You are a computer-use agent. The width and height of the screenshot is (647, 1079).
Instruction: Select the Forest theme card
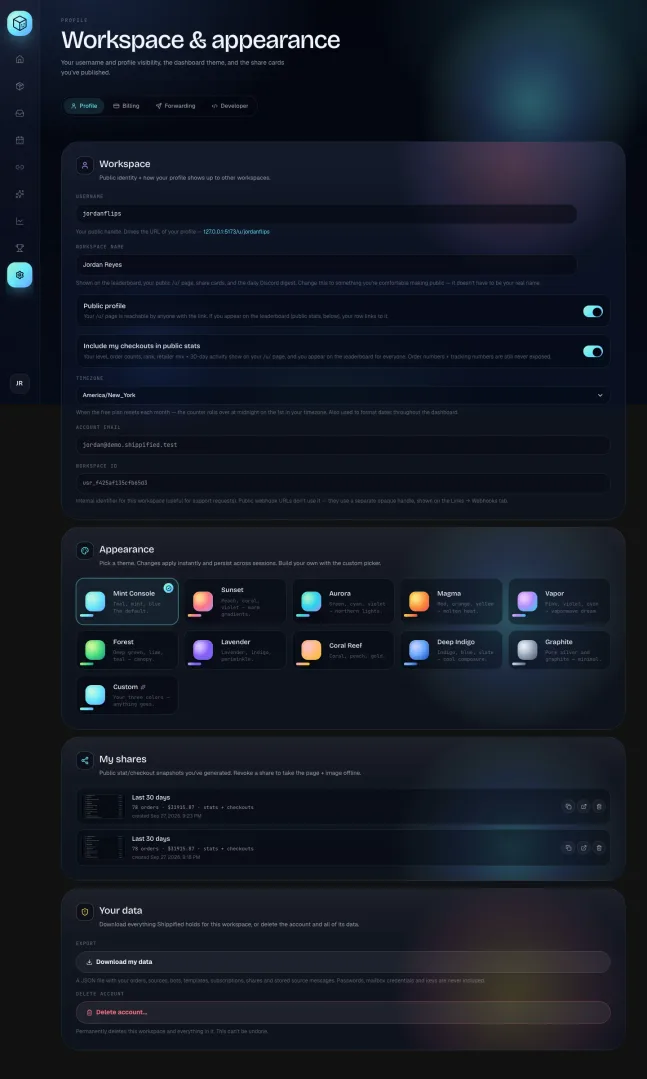tap(127, 650)
